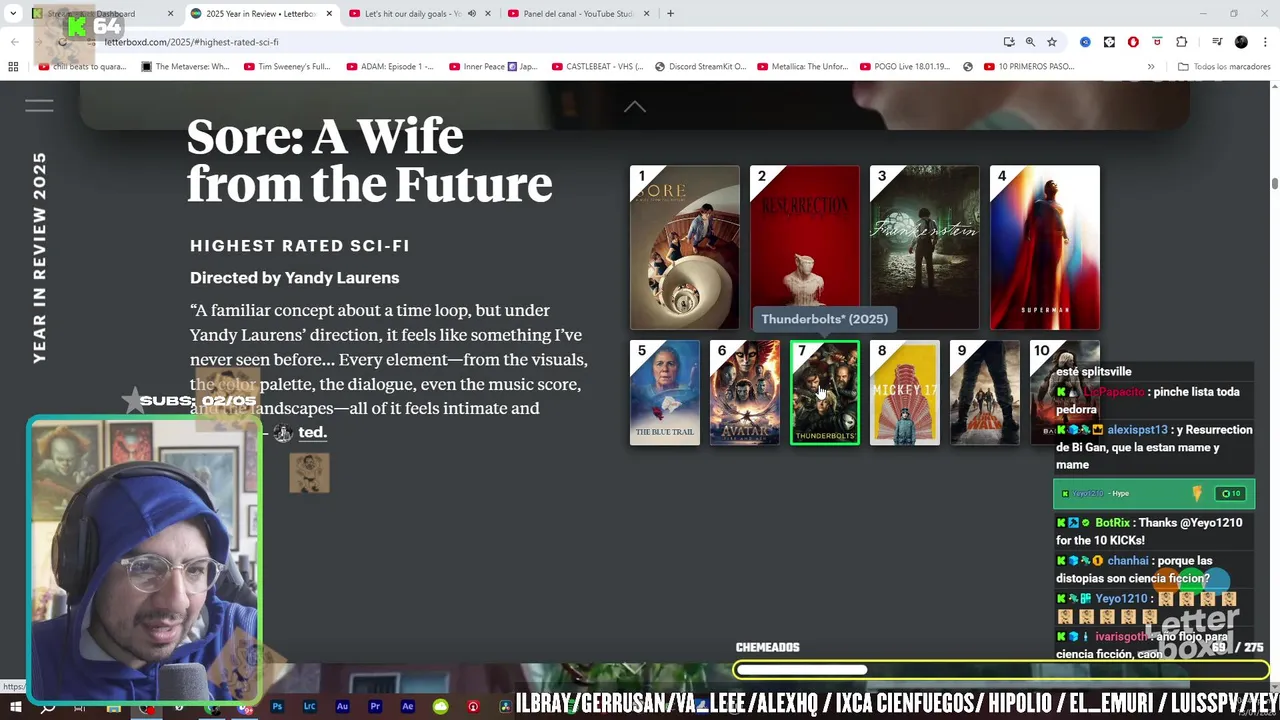Switch to the 2025 Year in Review tab
The height and width of the screenshot is (720, 1280).
[260, 14]
